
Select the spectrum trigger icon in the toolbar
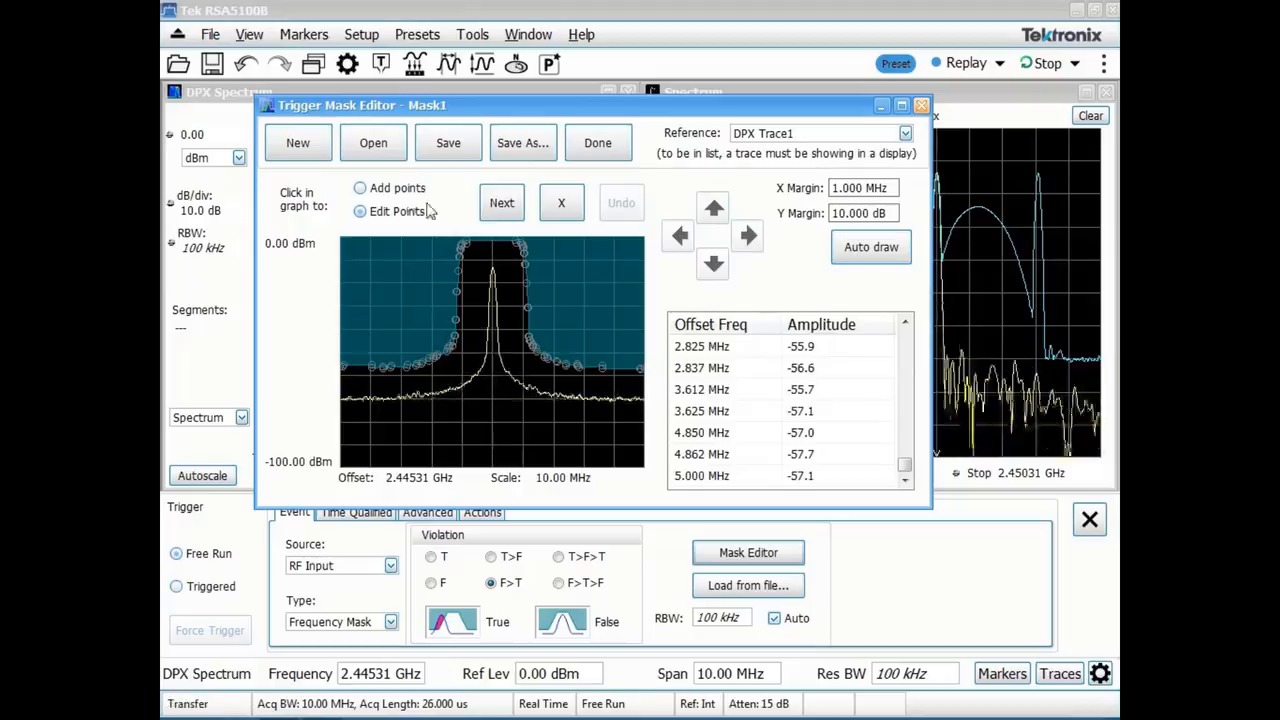tap(415, 63)
